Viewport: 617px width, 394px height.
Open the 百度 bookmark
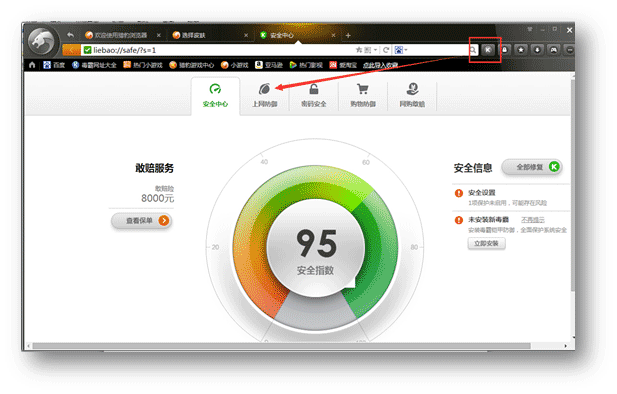pos(54,65)
